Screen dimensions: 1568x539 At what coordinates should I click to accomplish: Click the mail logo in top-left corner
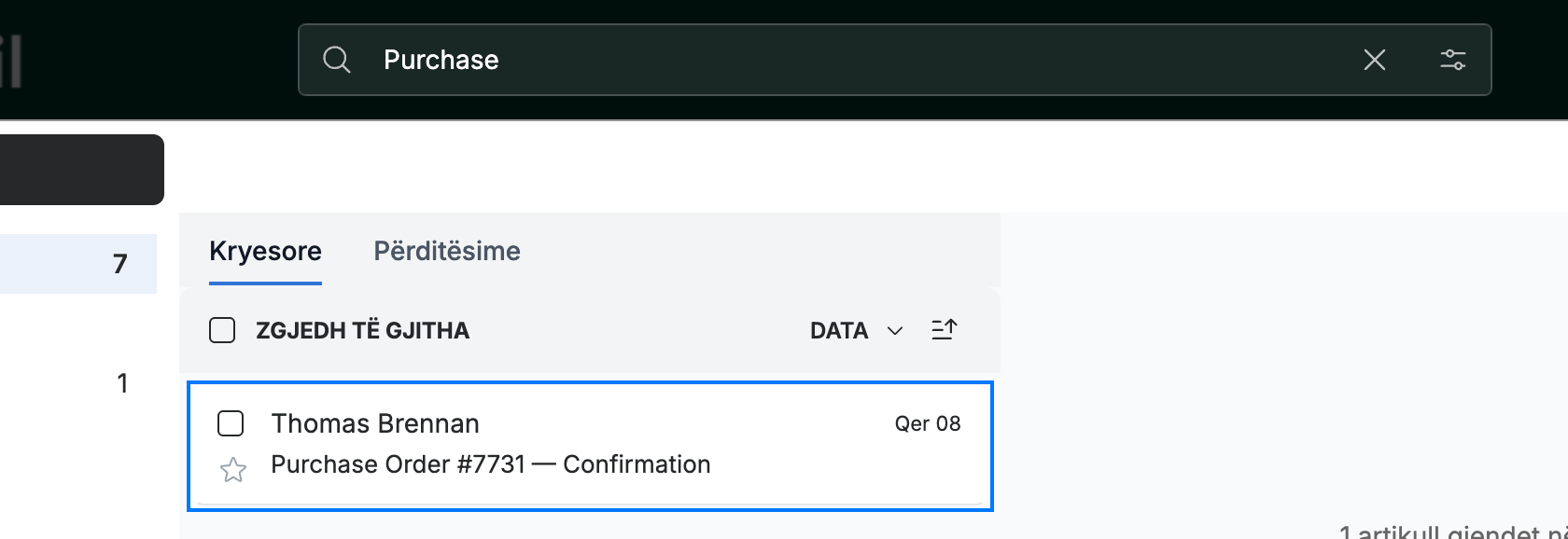point(11,61)
